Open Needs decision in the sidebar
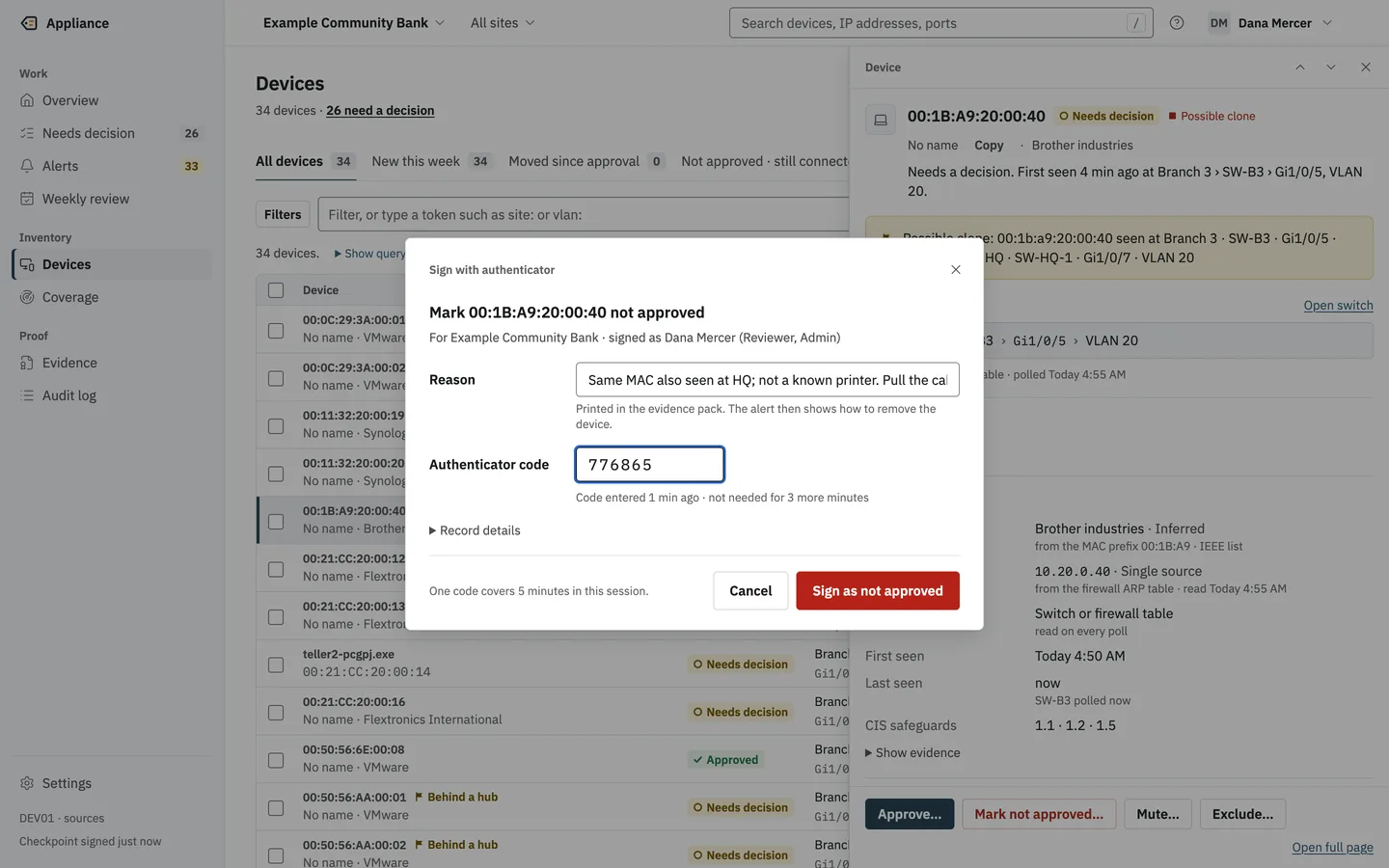This screenshot has width=1389, height=868. pos(112,133)
